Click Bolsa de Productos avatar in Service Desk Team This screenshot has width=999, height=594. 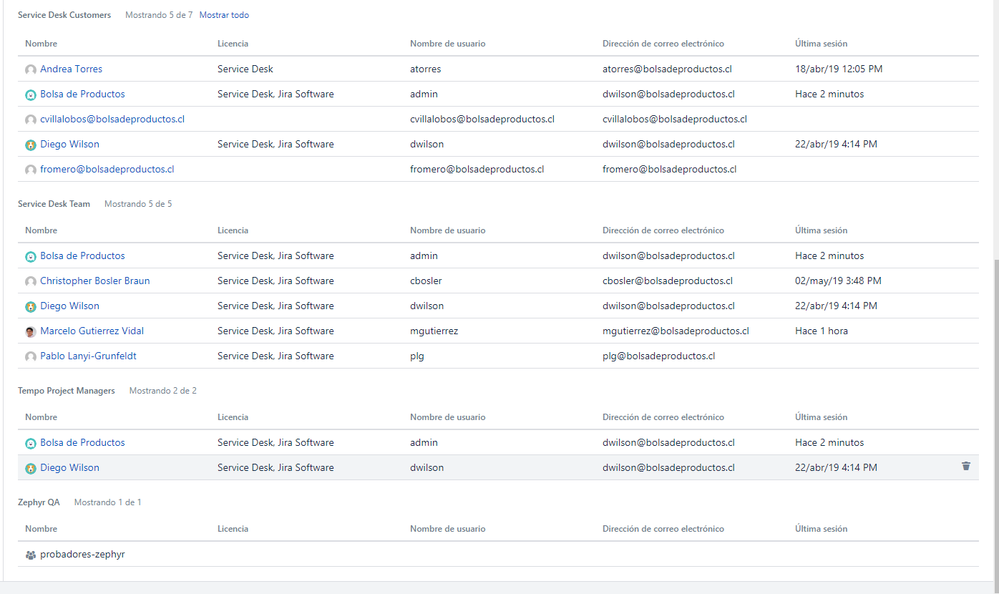[x=31, y=256]
